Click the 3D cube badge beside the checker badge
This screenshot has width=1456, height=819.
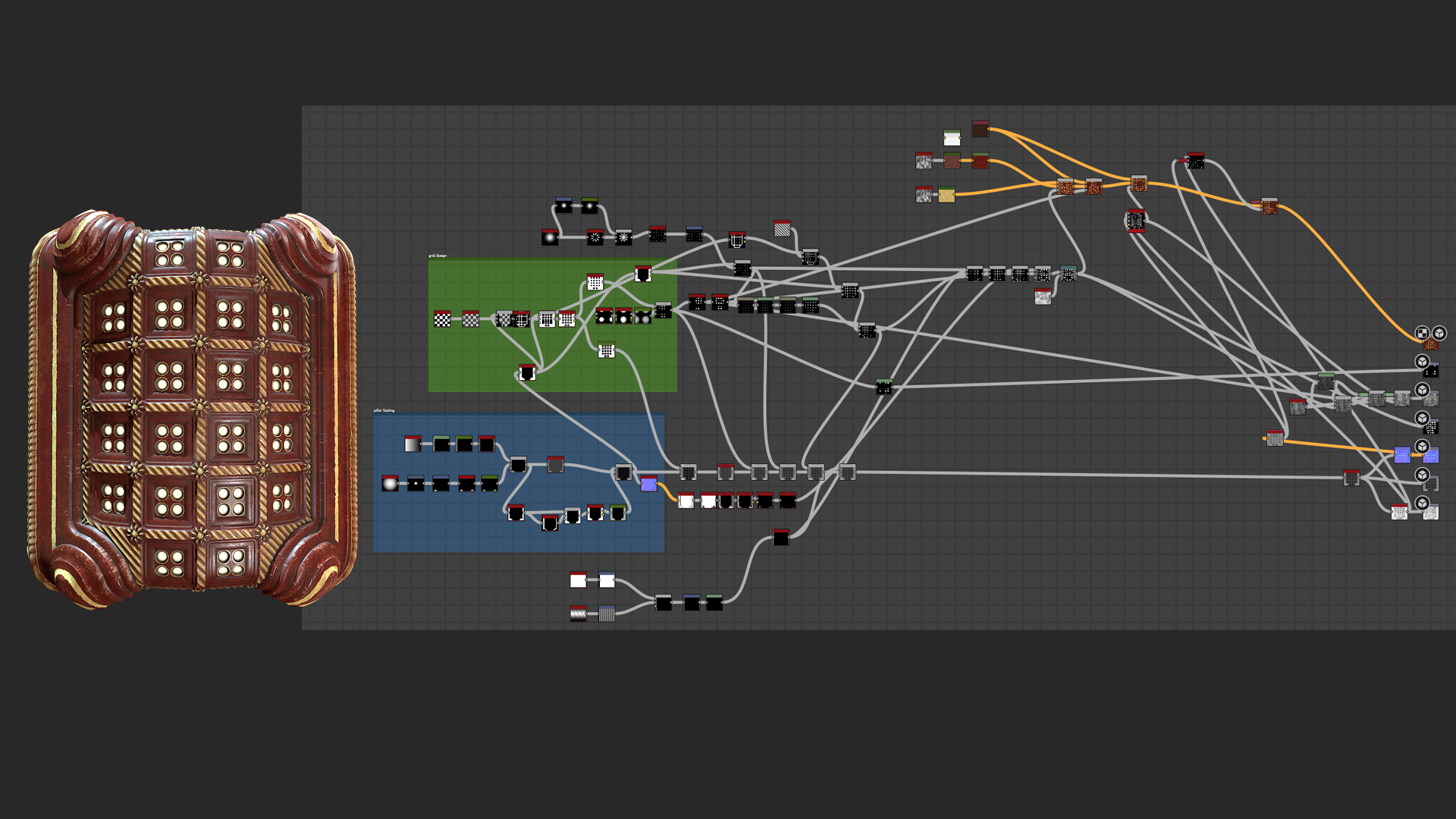point(1439,333)
